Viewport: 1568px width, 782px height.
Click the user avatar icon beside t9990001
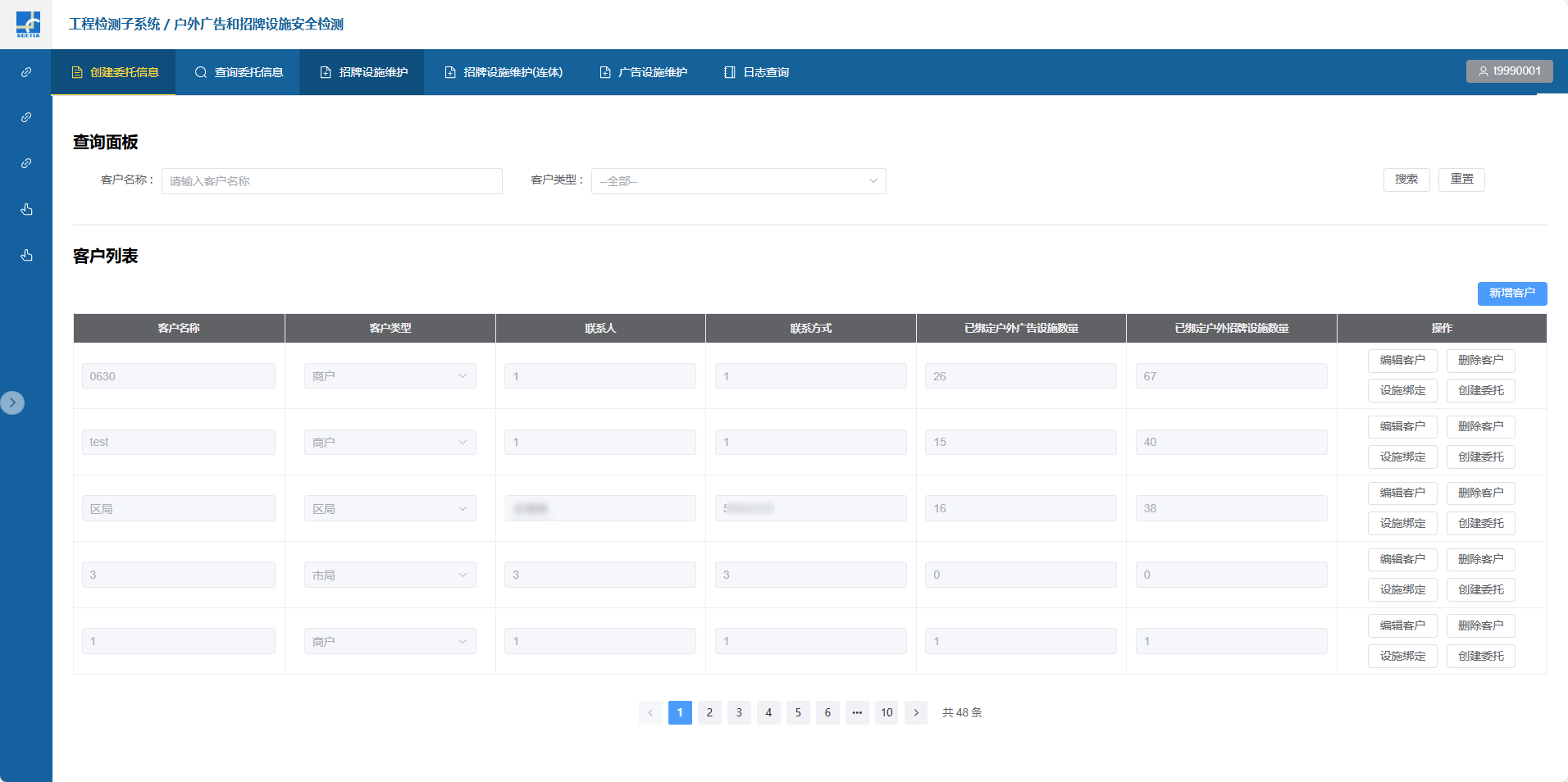tap(1483, 71)
